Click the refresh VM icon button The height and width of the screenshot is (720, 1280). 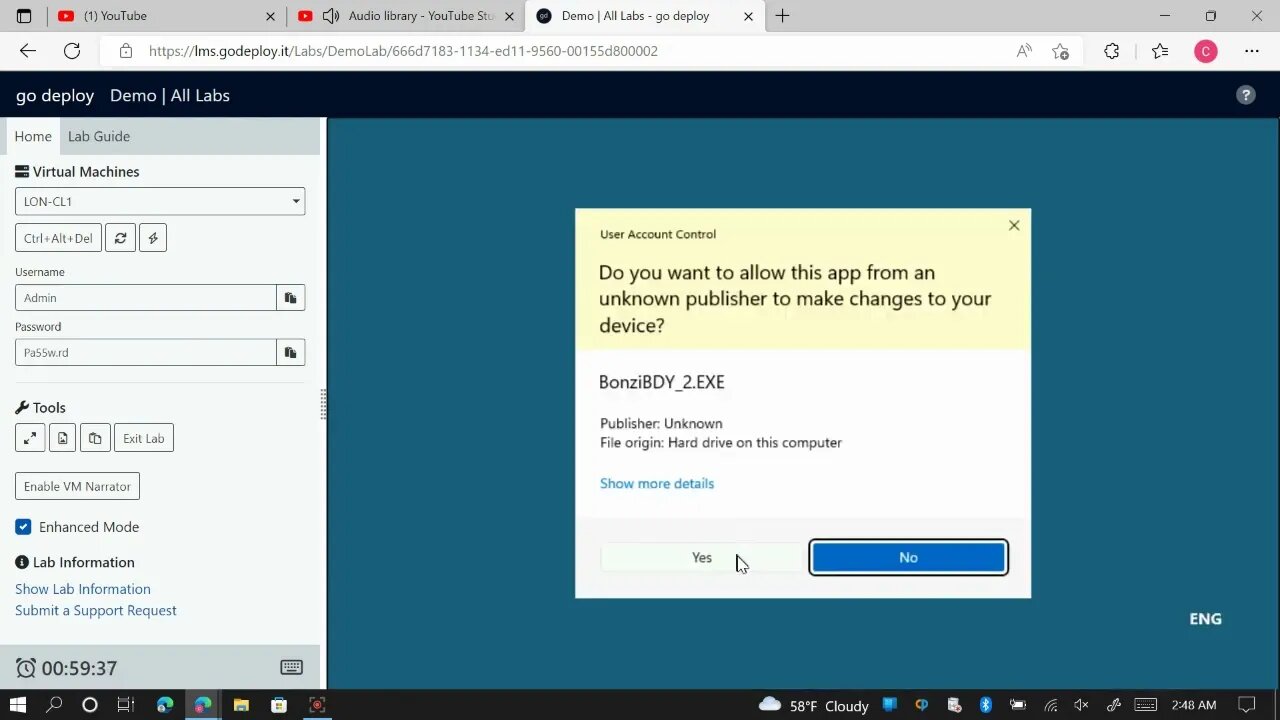click(x=120, y=238)
